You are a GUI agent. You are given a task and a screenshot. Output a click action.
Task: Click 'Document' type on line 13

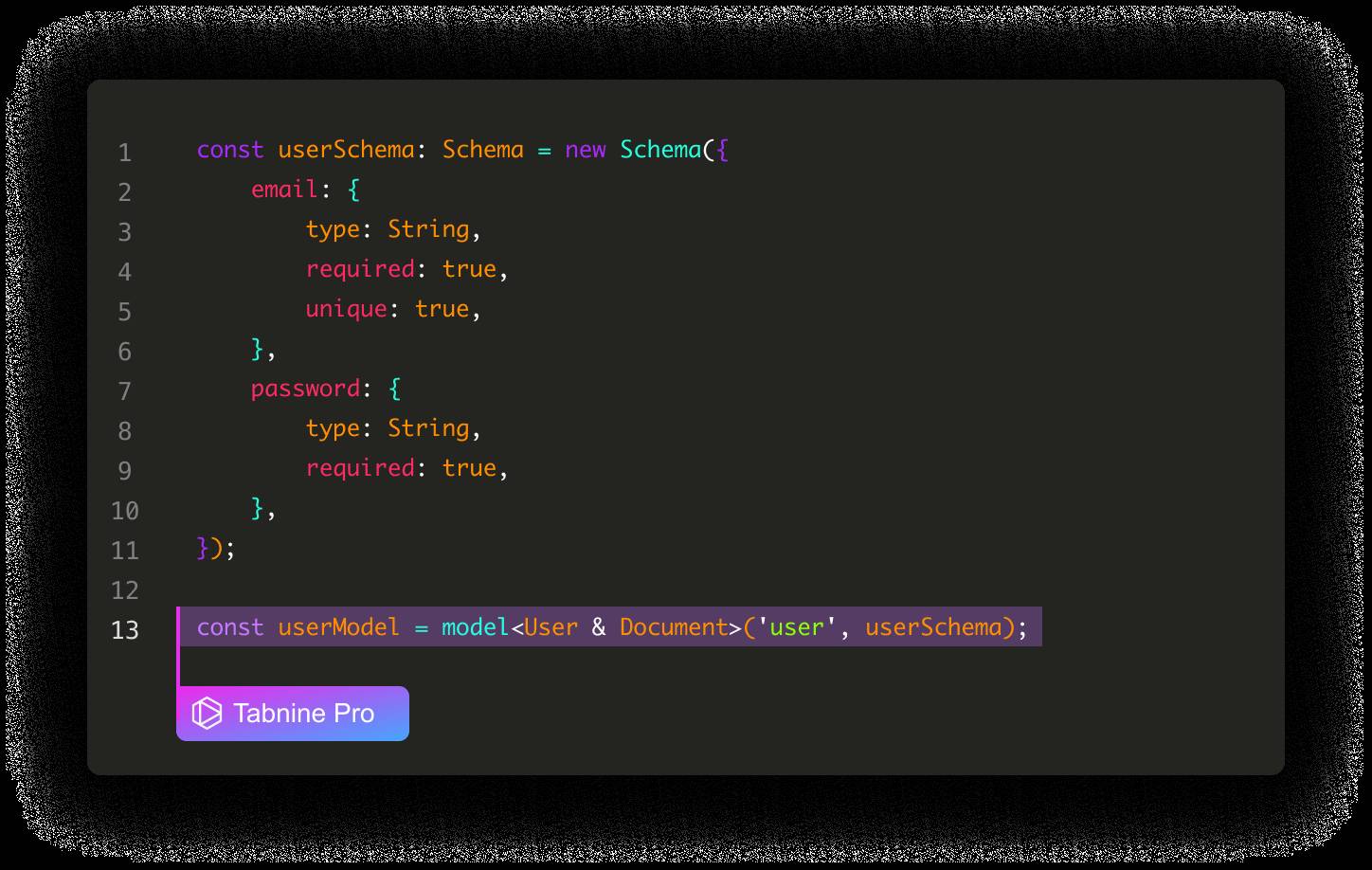(x=675, y=627)
